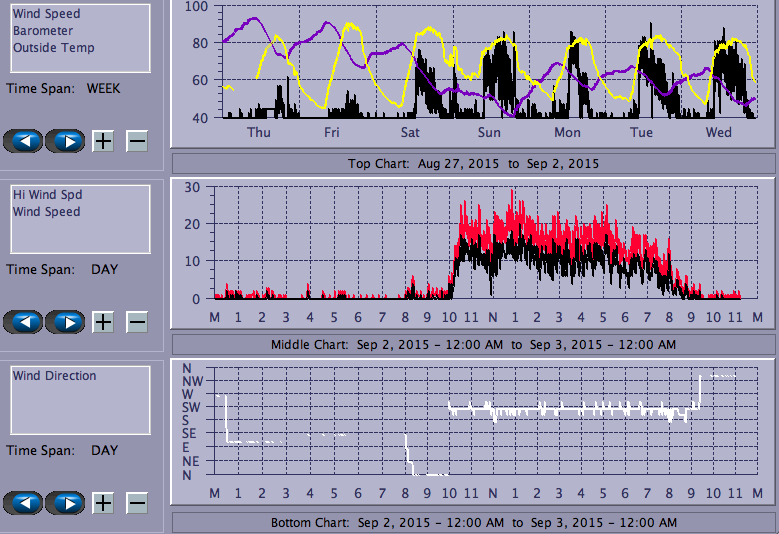Click the Middle Chart date range caption
Image resolution: width=779 pixels, height=534 pixels.
(473, 345)
